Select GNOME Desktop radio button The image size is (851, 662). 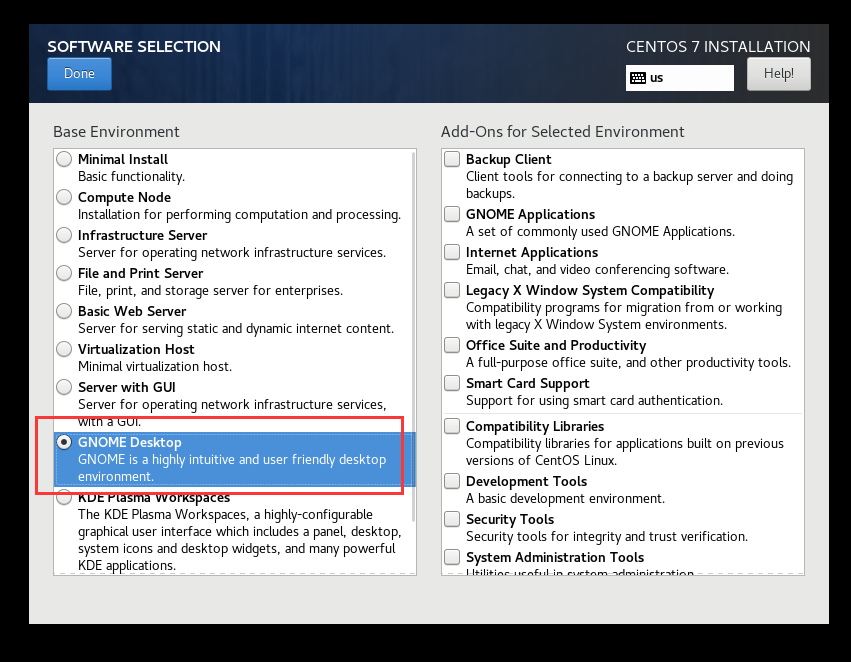pos(64,442)
